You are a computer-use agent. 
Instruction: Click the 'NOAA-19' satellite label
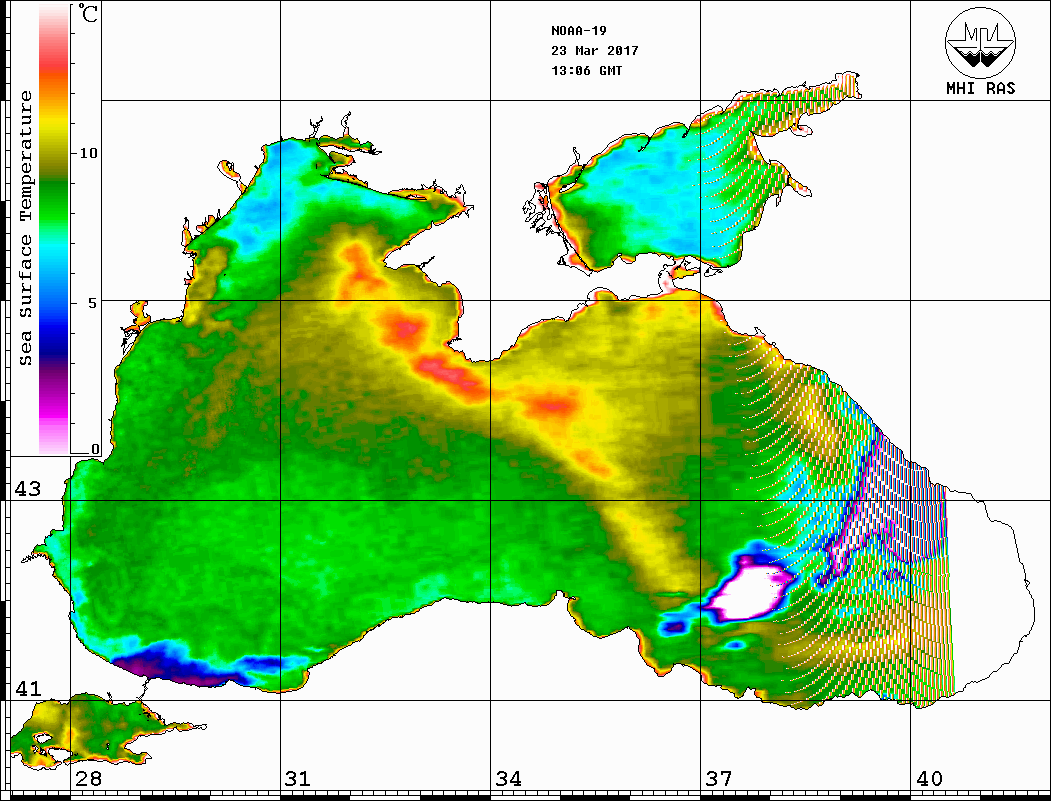click(579, 31)
